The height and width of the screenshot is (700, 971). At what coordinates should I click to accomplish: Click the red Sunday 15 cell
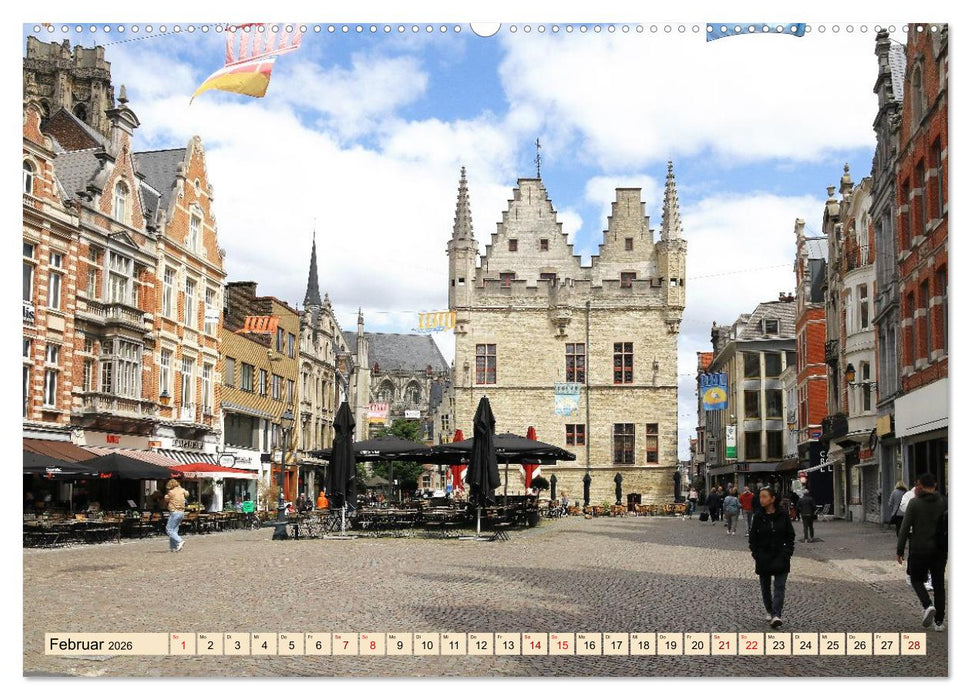[564, 647]
